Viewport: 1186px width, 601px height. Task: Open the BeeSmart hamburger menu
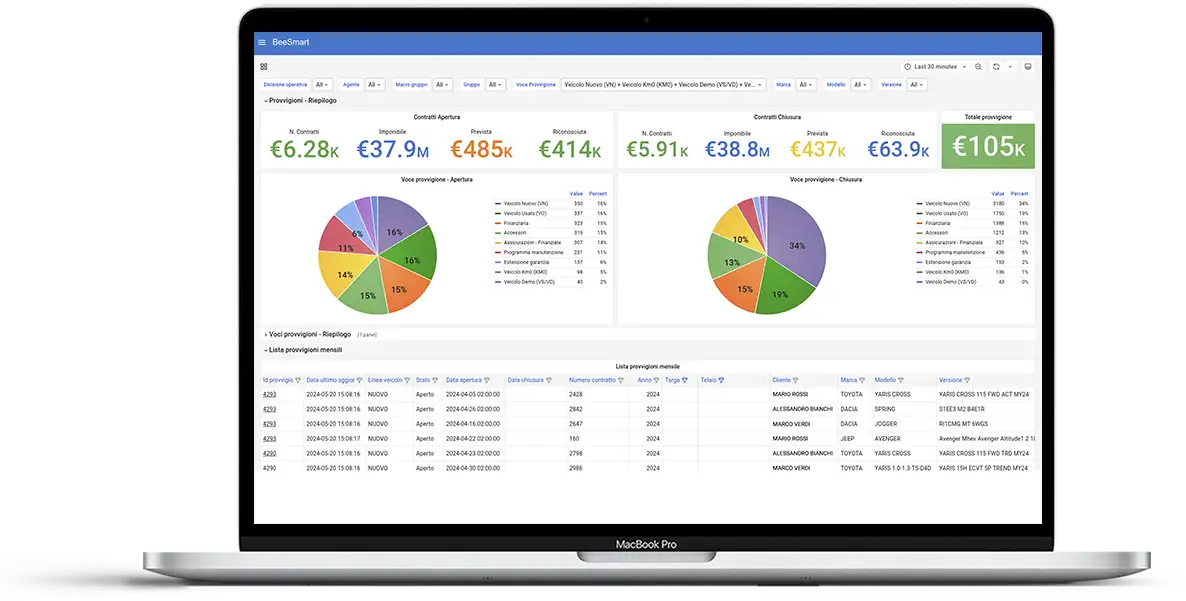point(262,42)
